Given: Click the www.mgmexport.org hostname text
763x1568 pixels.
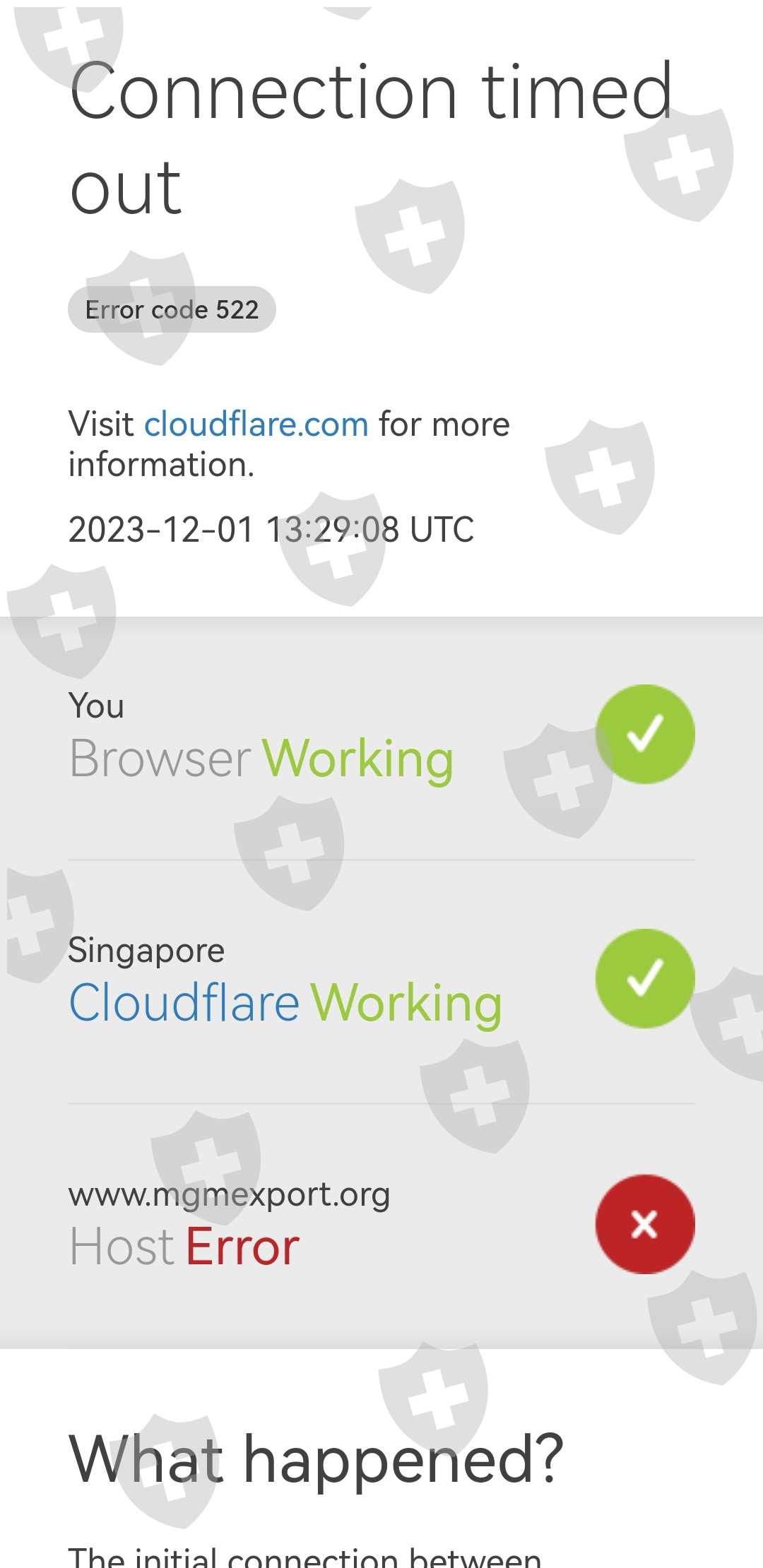Looking at the screenshot, I should (x=229, y=1195).
